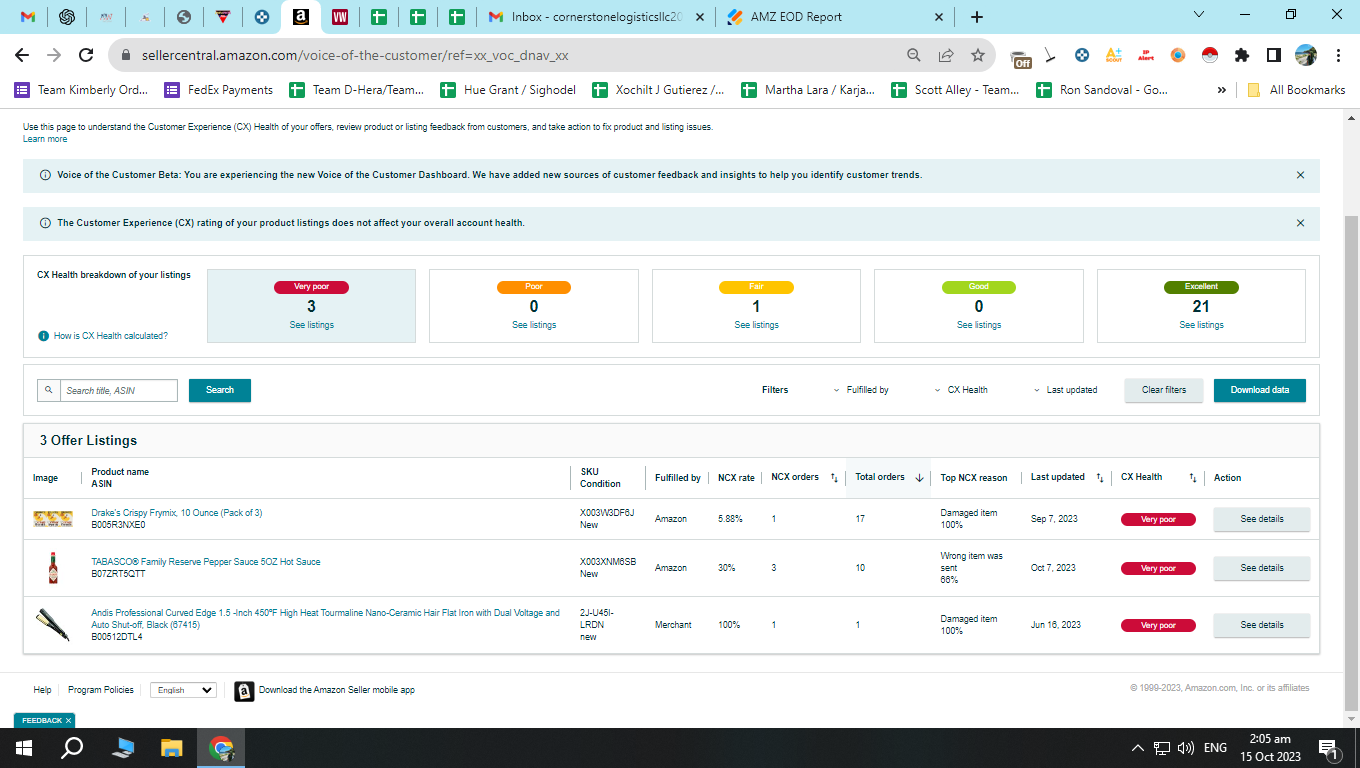Dismiss the Voice of the Customer Beta banner

tap(1300, 175)
